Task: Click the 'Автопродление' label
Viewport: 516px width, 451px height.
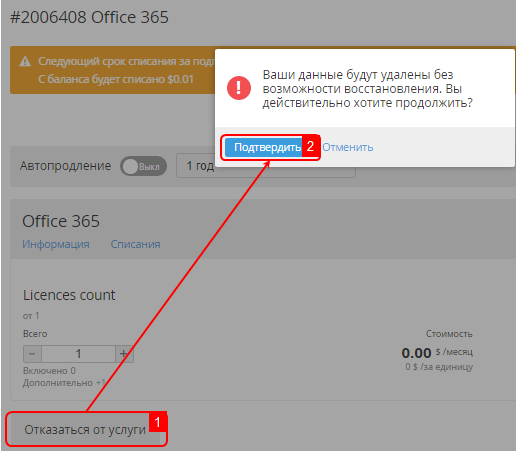Action: coord(65,166)
